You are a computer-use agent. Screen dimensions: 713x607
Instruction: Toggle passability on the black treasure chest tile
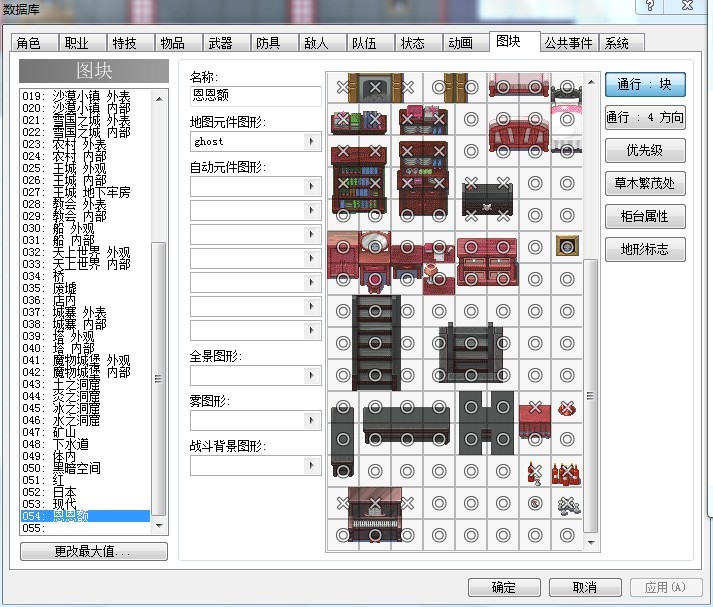[487, 199]
